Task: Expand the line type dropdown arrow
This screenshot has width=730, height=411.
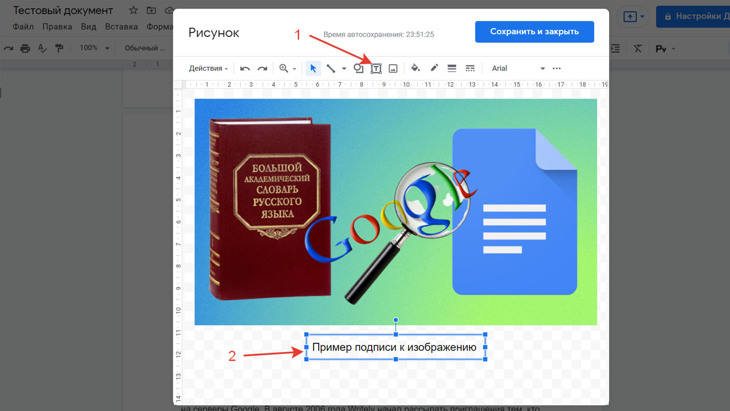Action: (344, 69)
